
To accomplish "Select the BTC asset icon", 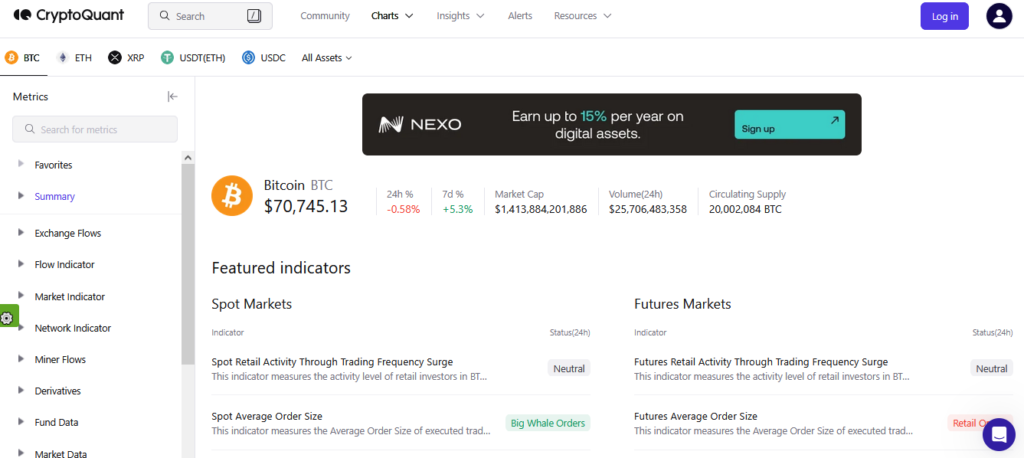I will pyautogui.click(x=12, y=58).
